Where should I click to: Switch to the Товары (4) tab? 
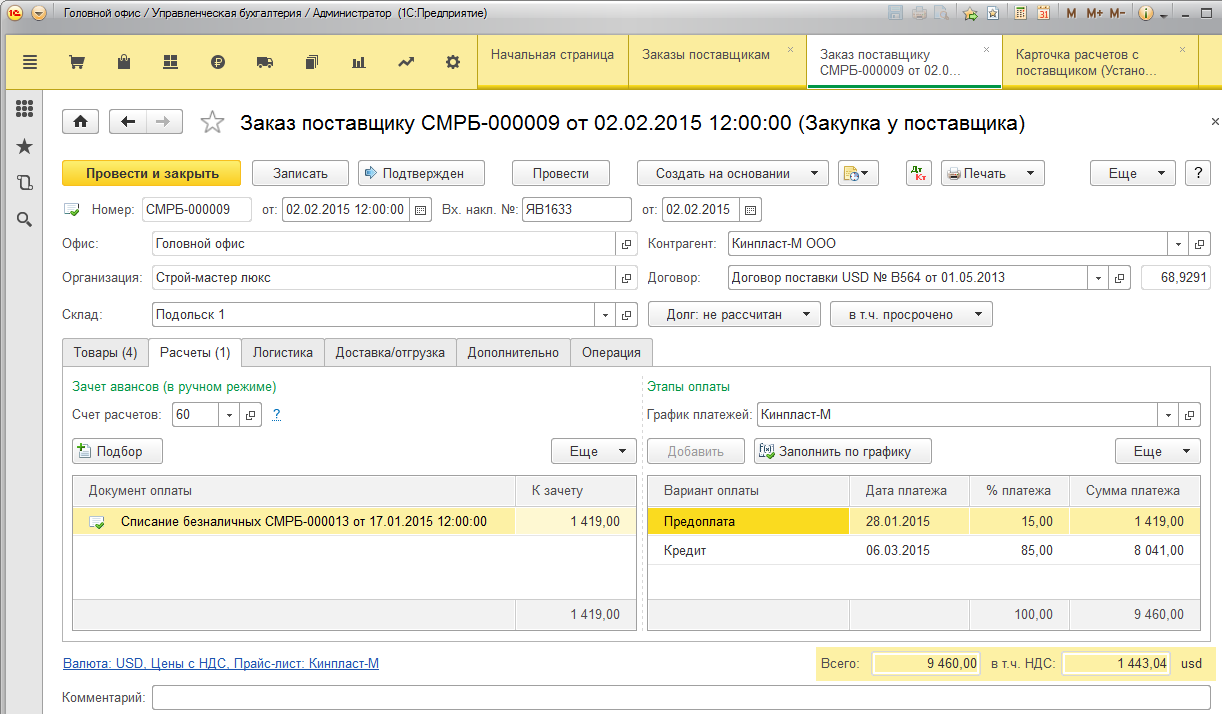pyautogui.click(x=105, y=352)
